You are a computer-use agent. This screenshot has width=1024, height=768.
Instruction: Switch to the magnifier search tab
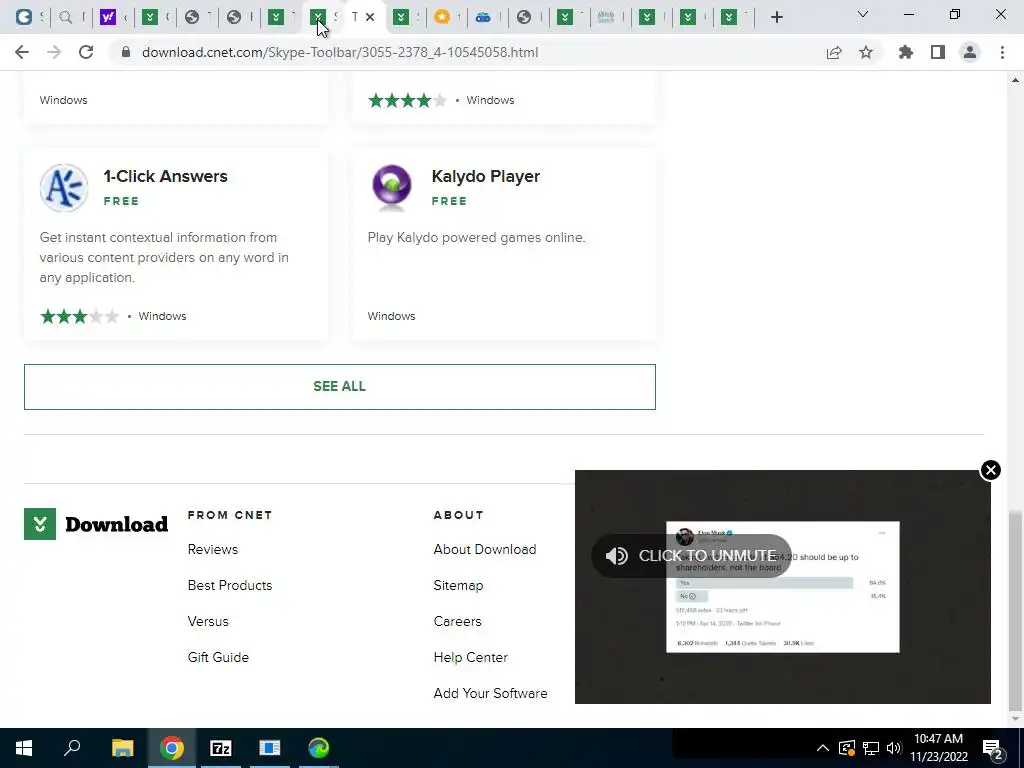66,17
